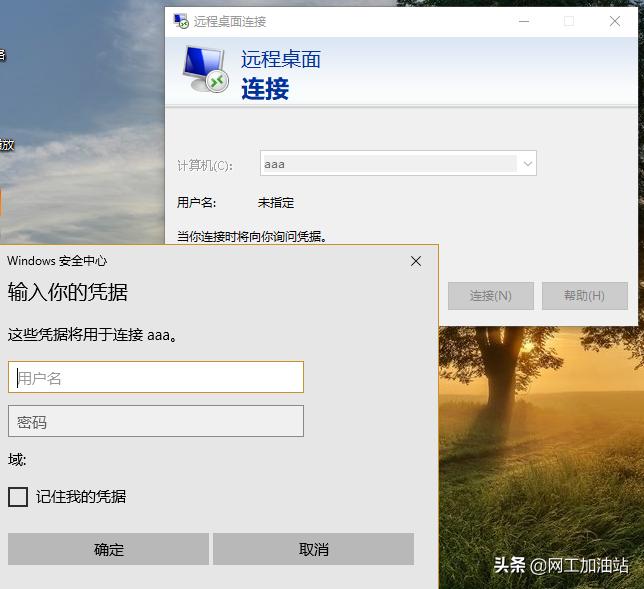This screenshot has width=644, height=589.
Task: Cancel the credentials dialog with 取消
Action: point(313,549)
